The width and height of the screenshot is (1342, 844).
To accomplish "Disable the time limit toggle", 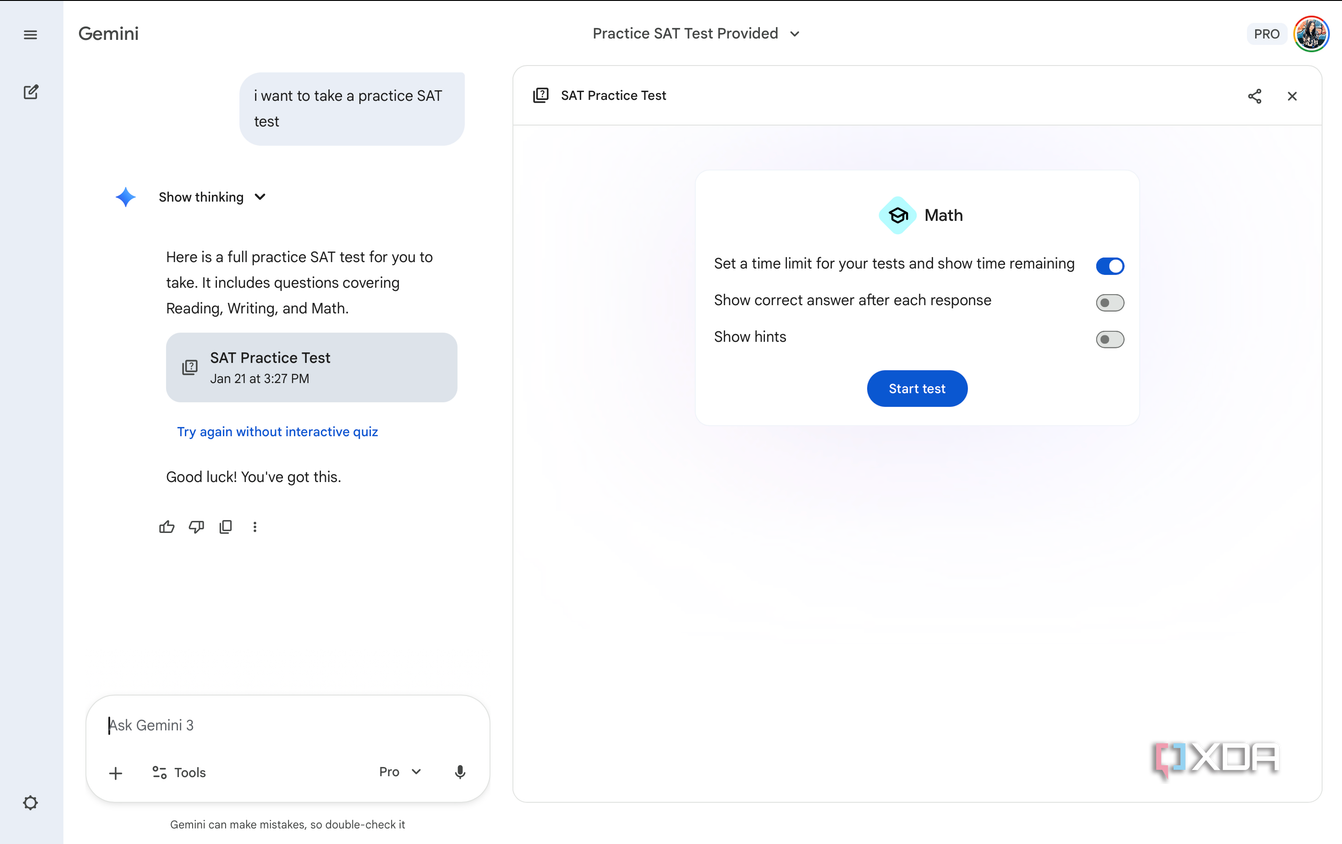I will pos(1109,266).
